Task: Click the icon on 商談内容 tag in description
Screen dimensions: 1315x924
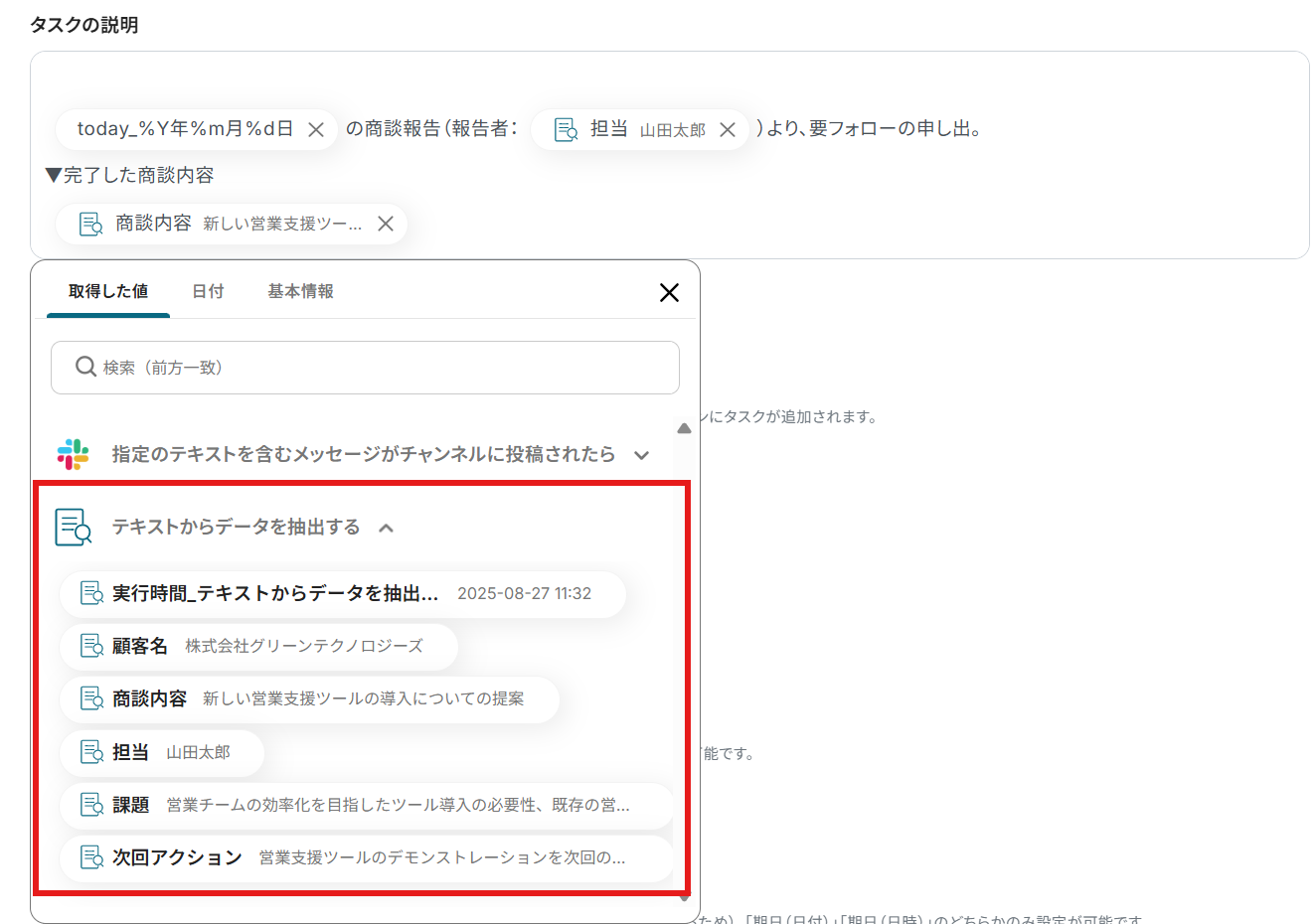Action: (90, 224)
